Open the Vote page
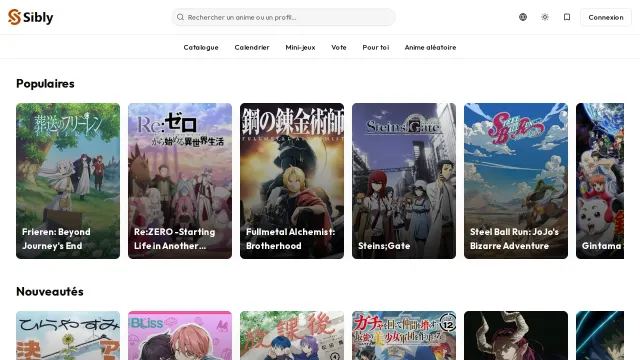The image size is (640, 360). 339,47
